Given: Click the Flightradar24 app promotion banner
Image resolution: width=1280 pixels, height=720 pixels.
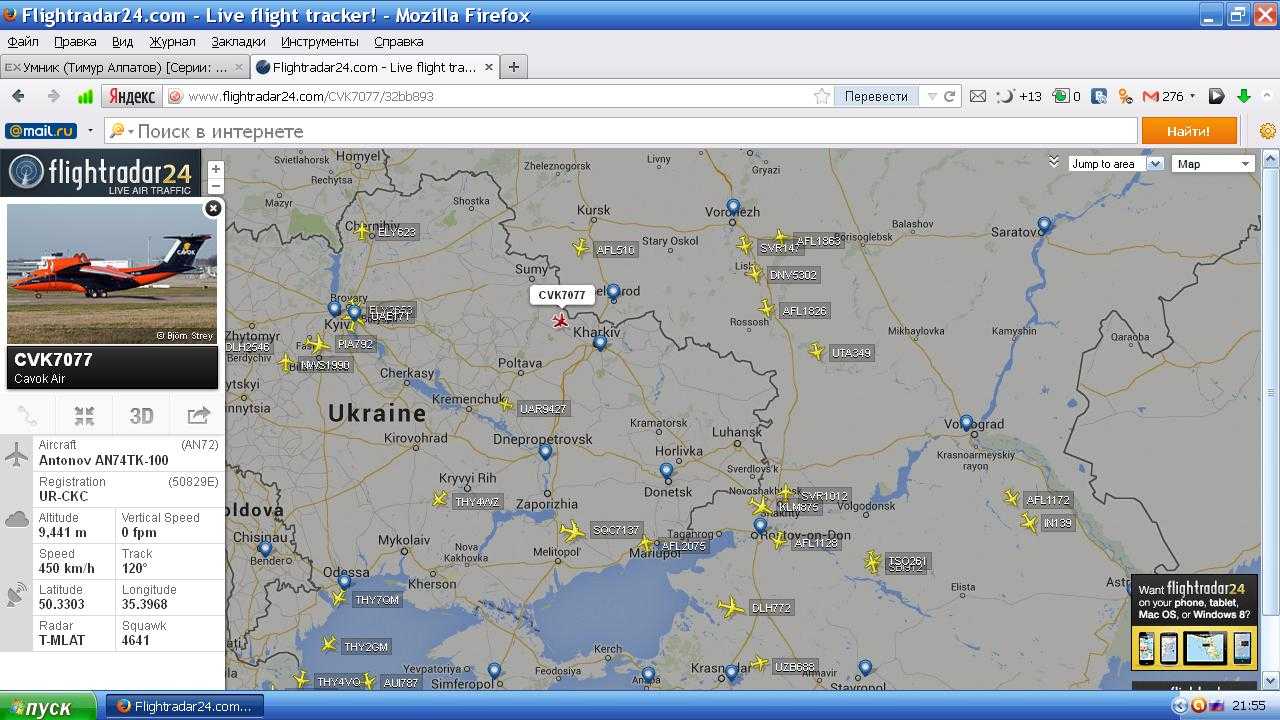Looking at the screenshot, I should pyautogui.click(x=1194, y=622).
